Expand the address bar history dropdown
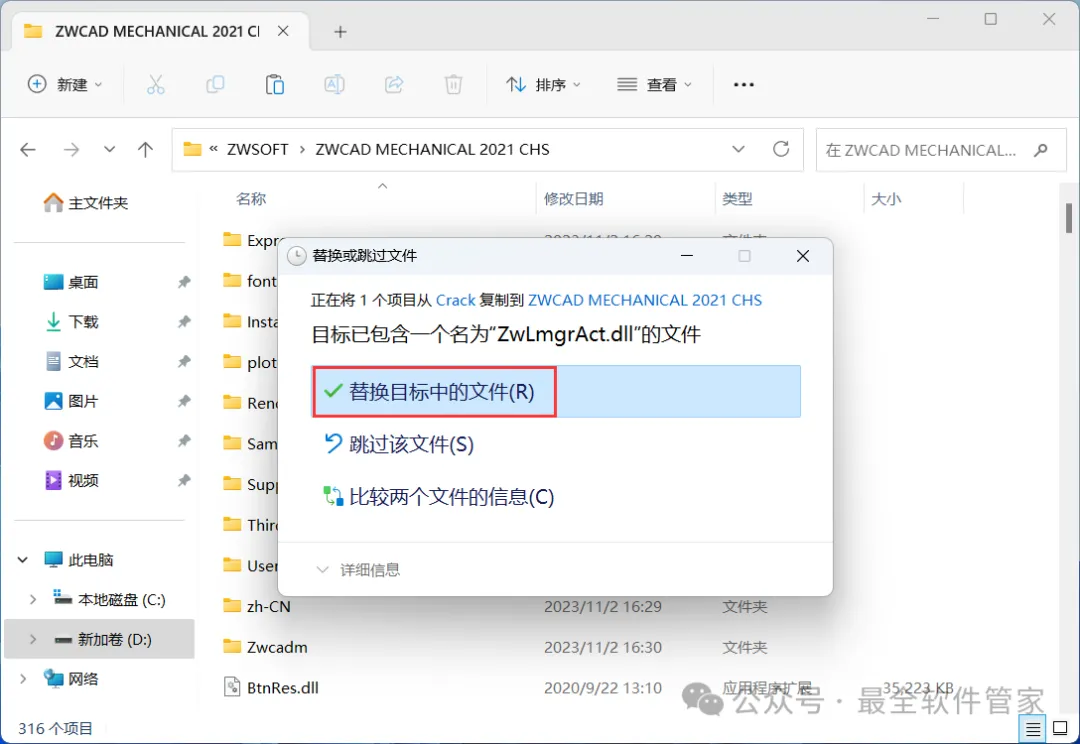The width and height of the screenshot is (1080, 744). (738, 149)
